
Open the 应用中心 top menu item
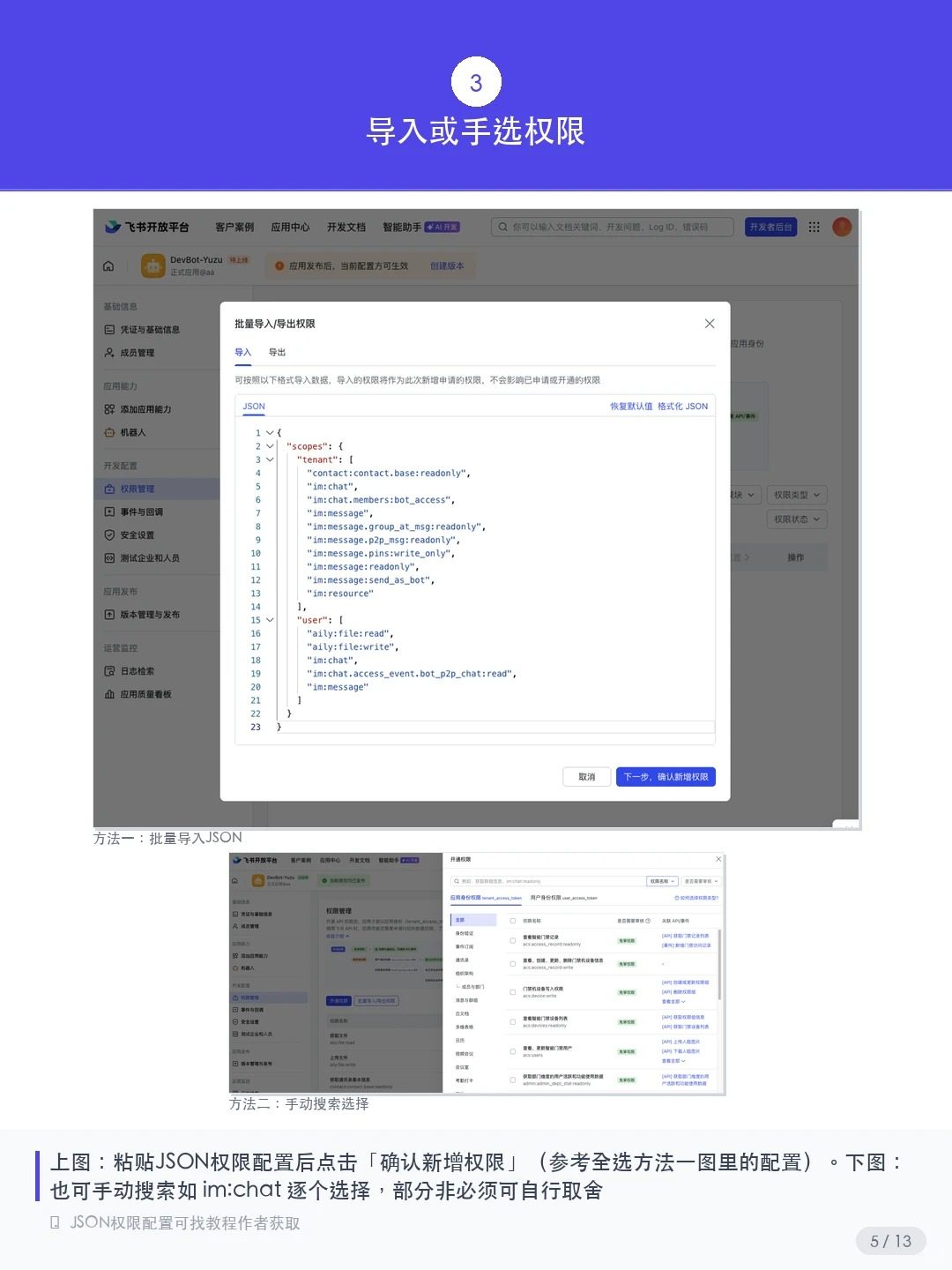290,227
